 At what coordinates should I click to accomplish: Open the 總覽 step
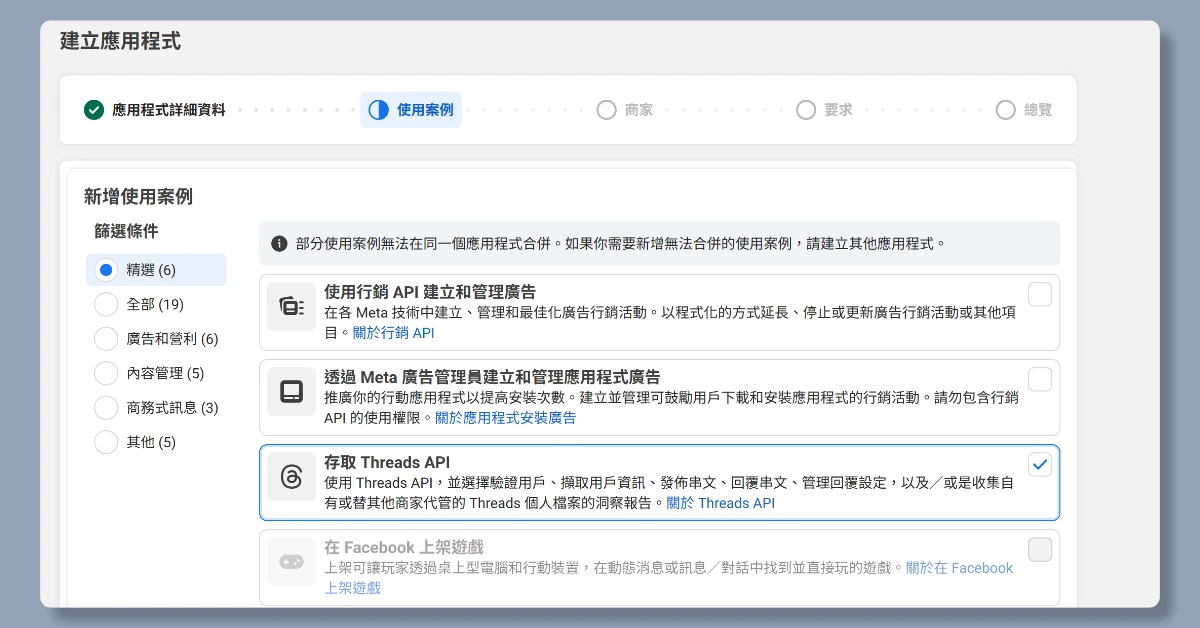tap(1025, 110)
